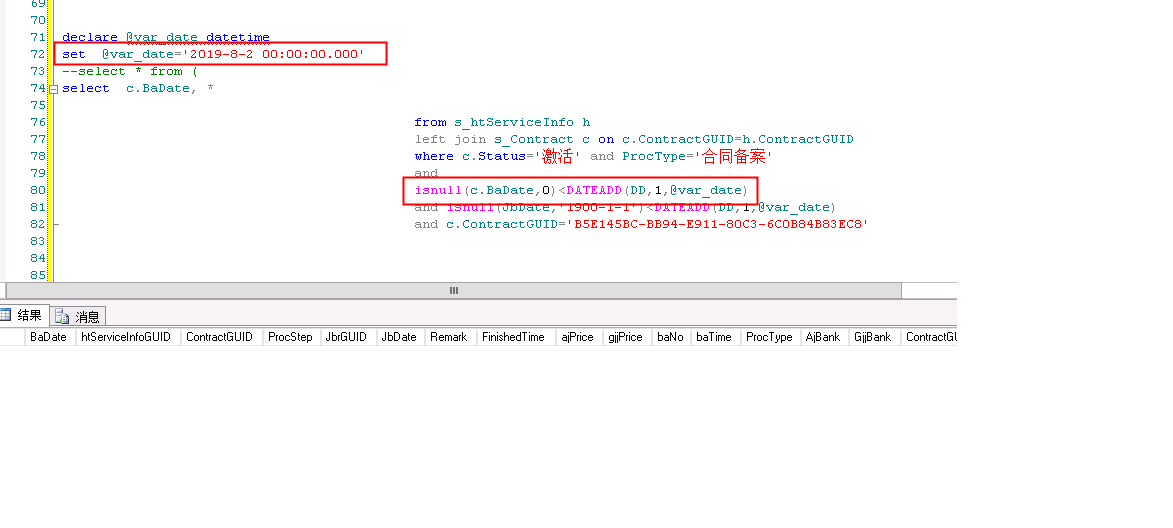Click the message icon on 消息 tab
The image size is (1173, 528).
point(62,317)
